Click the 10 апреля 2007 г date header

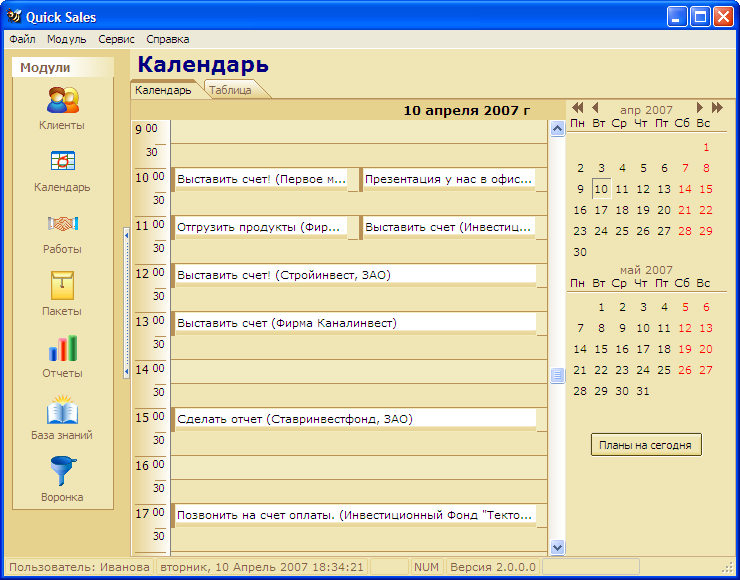tap(467, 111)
